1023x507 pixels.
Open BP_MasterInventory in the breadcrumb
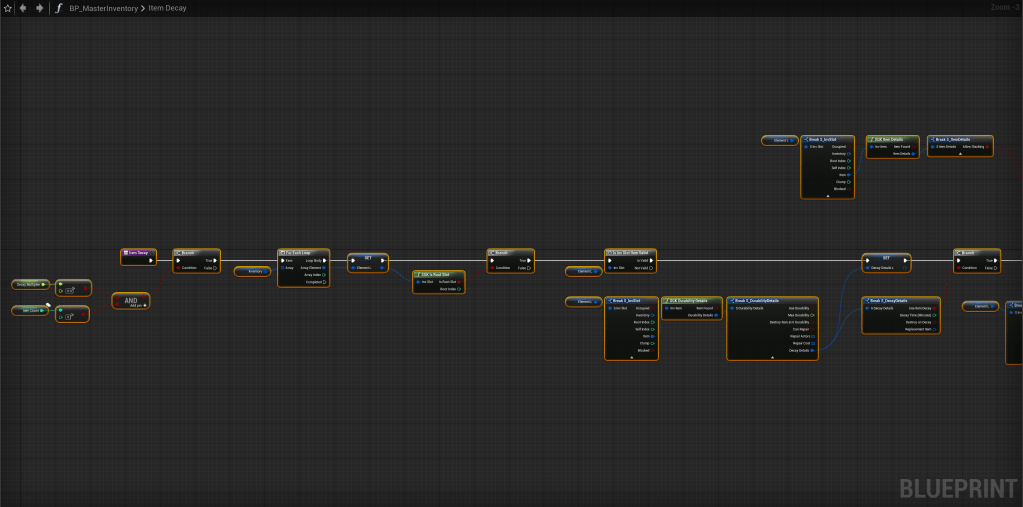click(x=101, y=8)
